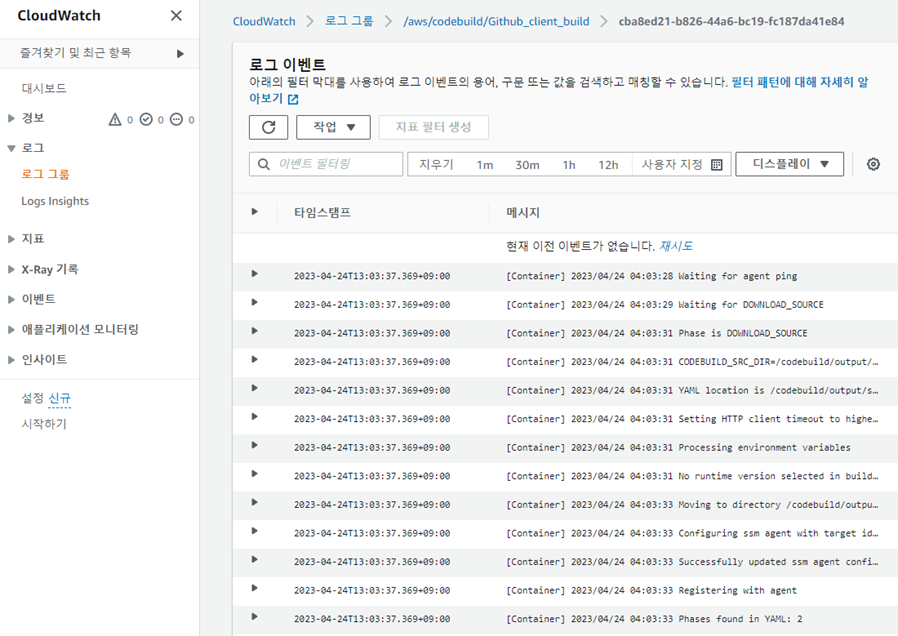Click the 타임스탬프 column header
The width and height of the screenshot is (898, 636).
click(x=322, y=212)
